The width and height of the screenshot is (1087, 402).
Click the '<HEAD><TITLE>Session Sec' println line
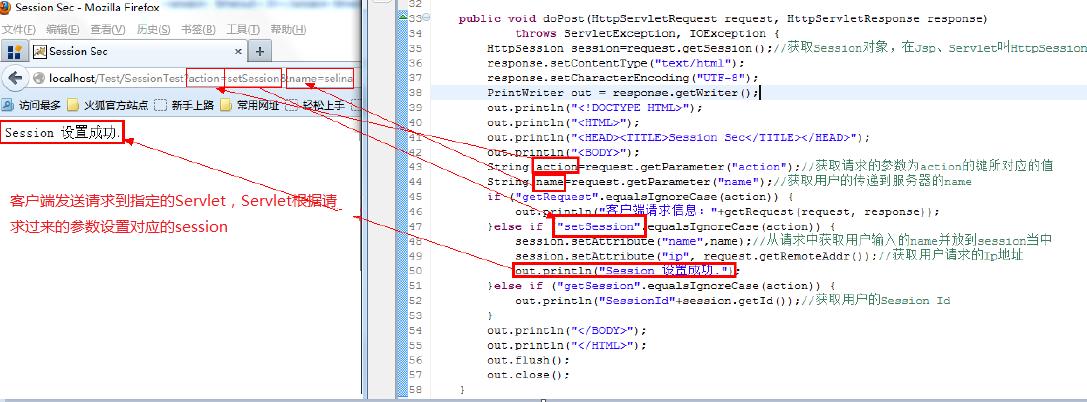(x=678, y=137)
